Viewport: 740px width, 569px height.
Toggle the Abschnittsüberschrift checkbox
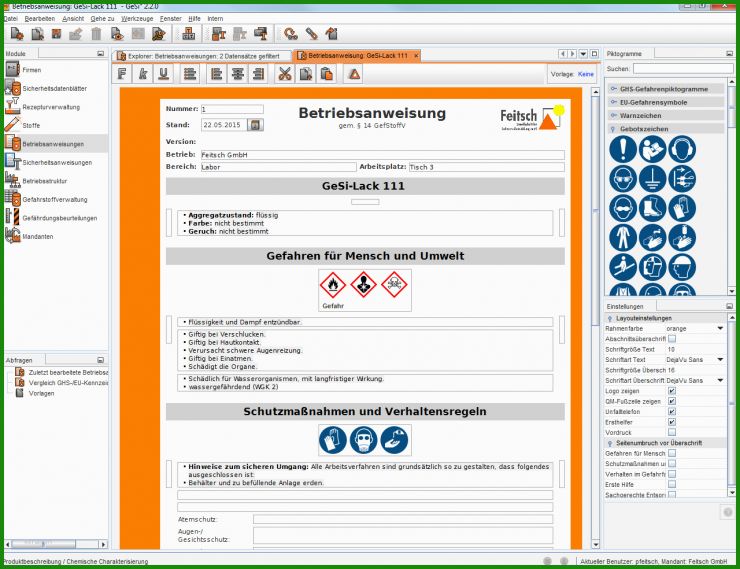point(672,339)
